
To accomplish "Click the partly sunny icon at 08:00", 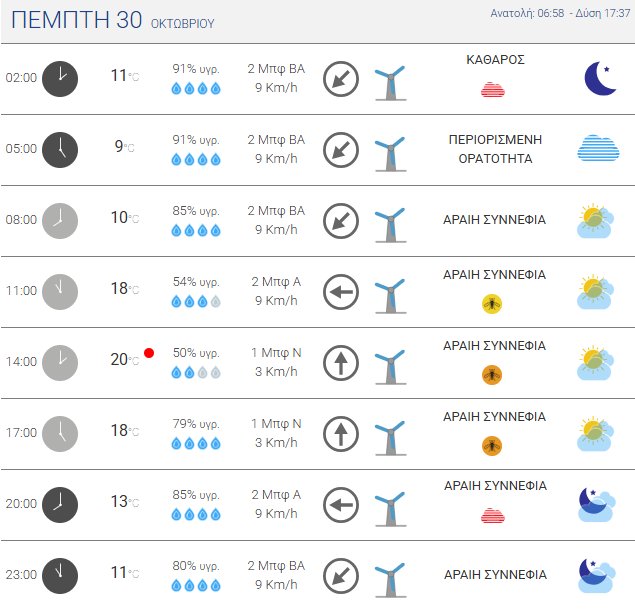I will [597, 220].
